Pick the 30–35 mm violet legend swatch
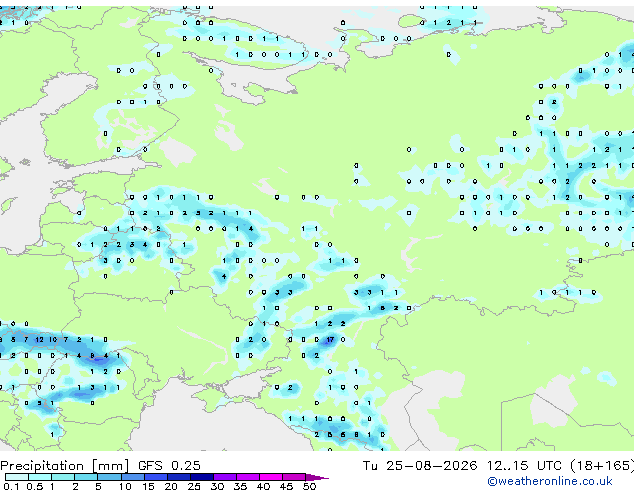 224,477
